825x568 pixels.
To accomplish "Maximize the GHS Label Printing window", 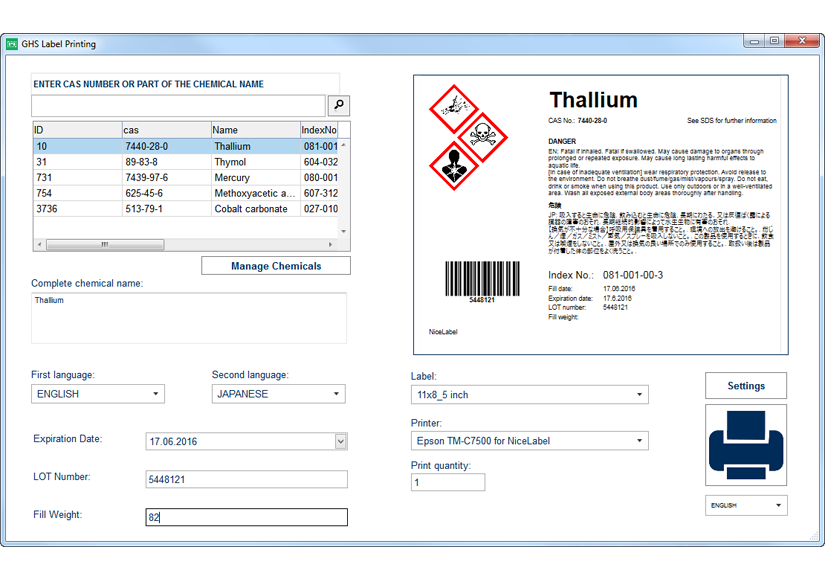I will (x=774, y=40).
